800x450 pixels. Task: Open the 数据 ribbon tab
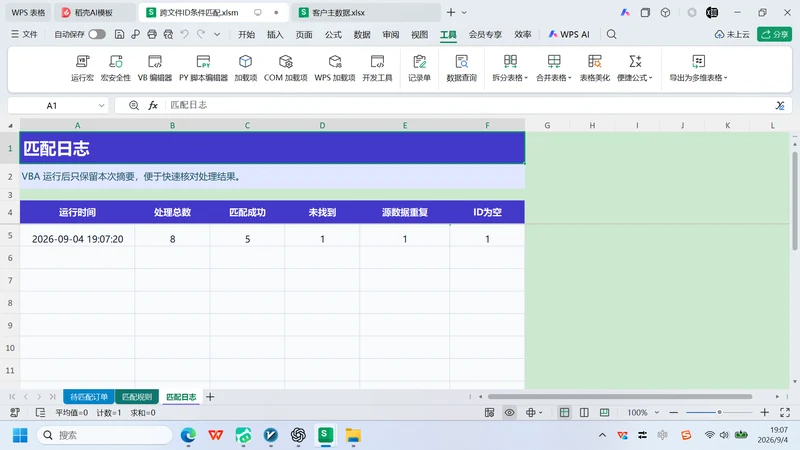tap(362, 34)
